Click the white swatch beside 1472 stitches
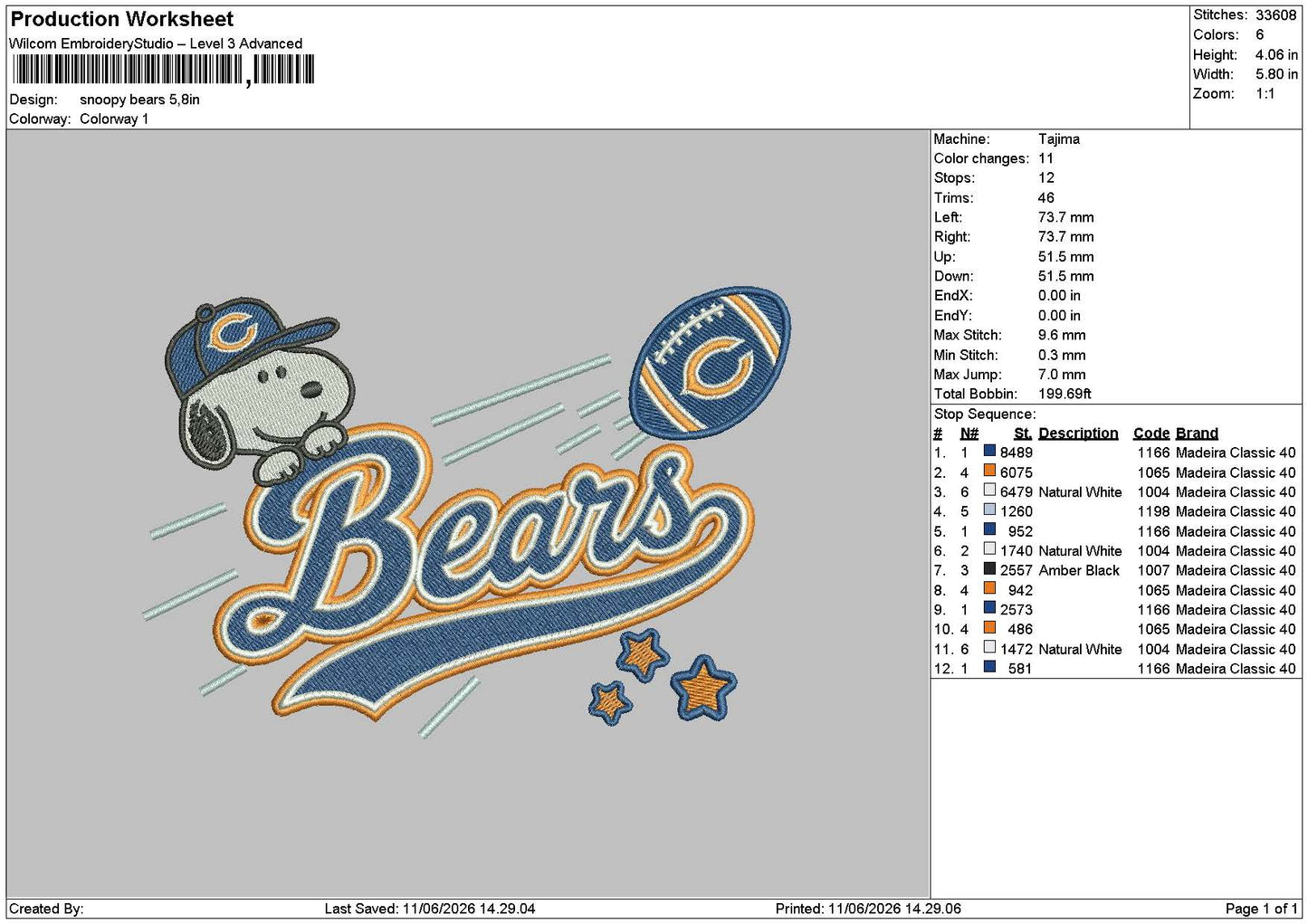 pyautogui.click(x=989, y=648)
